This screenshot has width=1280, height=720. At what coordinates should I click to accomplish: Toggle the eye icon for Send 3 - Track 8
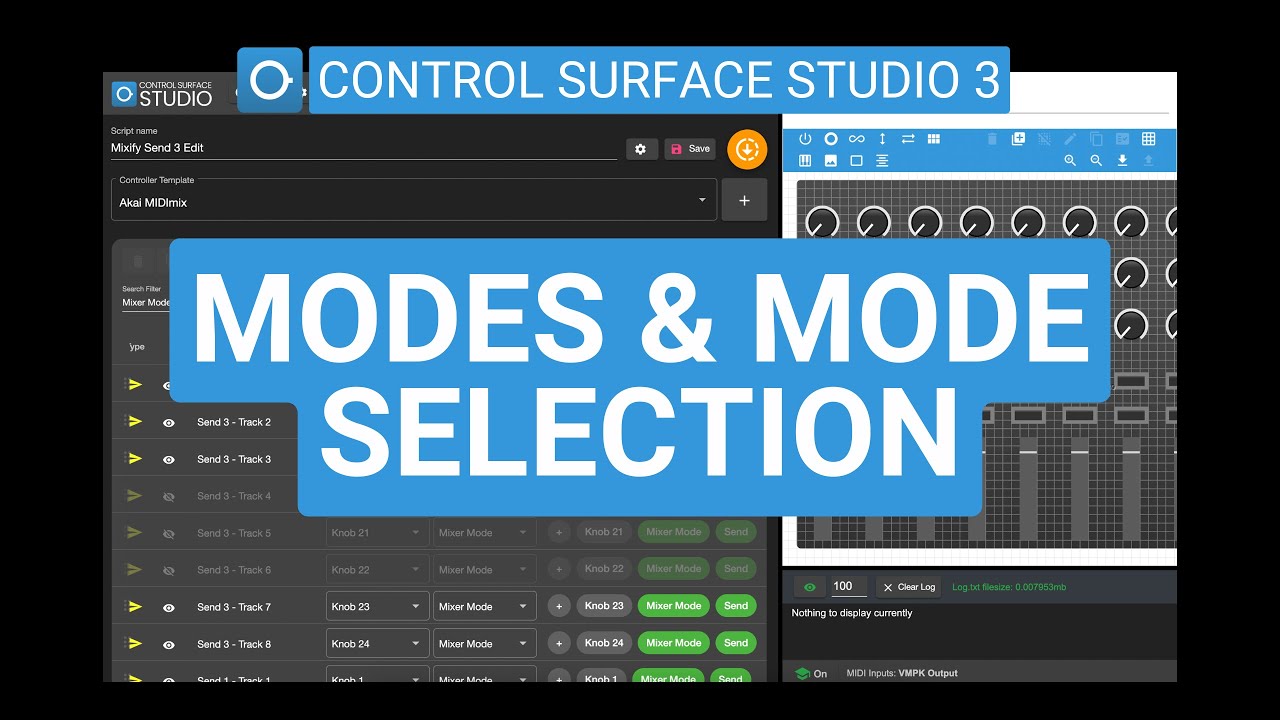pos(169,645)
